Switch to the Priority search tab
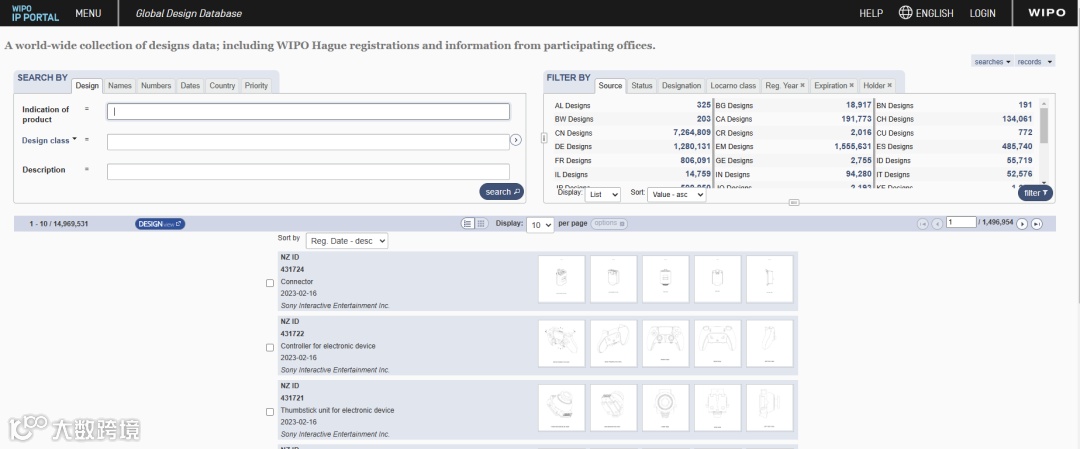1080x449 pixels. pyautogui.click(x=256, y=85)
